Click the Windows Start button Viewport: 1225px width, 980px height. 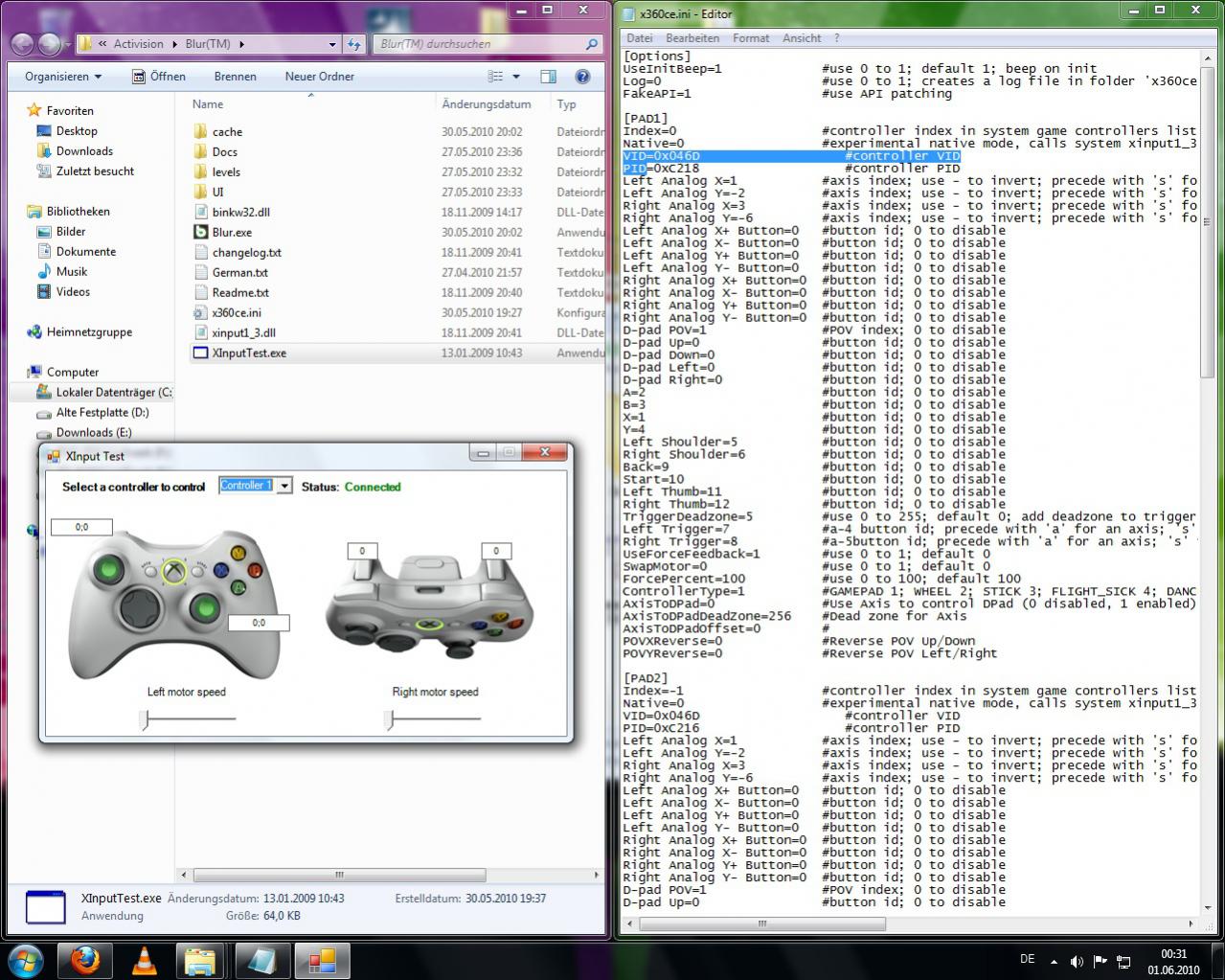click(25, 959)
